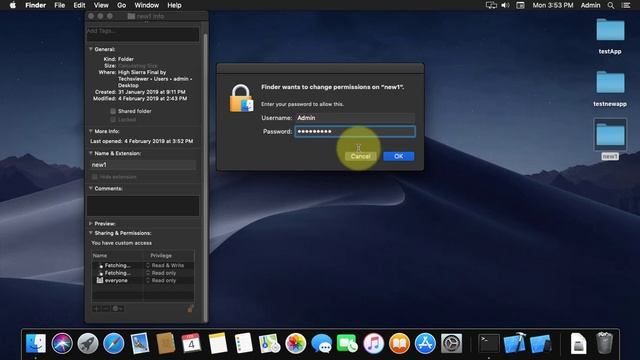This screenshot has height=360, width=640.
Task: Collapse the More Info section
Action: coord(91,131)
